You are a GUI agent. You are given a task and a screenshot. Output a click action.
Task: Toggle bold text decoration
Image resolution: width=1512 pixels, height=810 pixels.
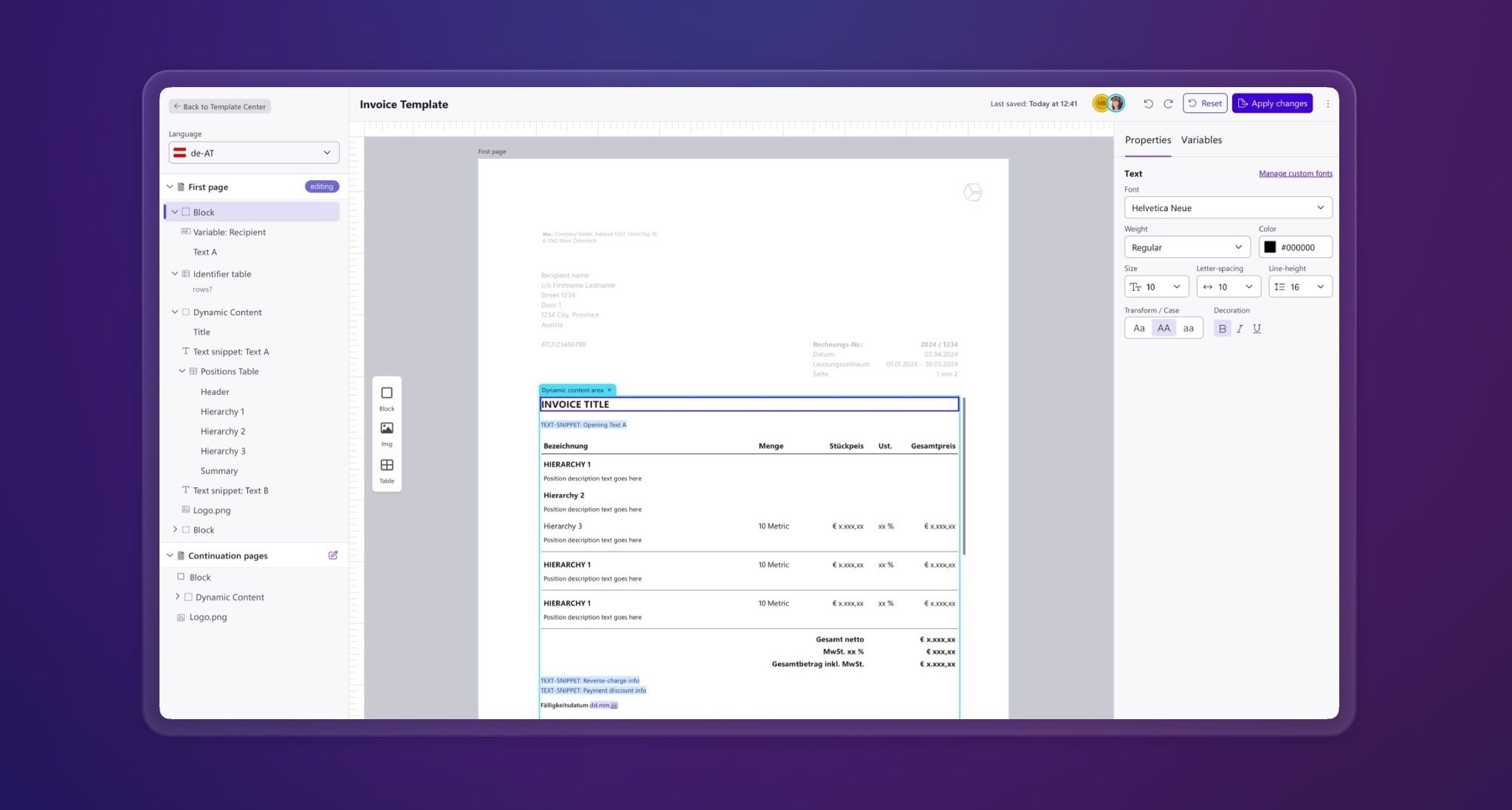pyautogui.click(x=1222, y=329)
